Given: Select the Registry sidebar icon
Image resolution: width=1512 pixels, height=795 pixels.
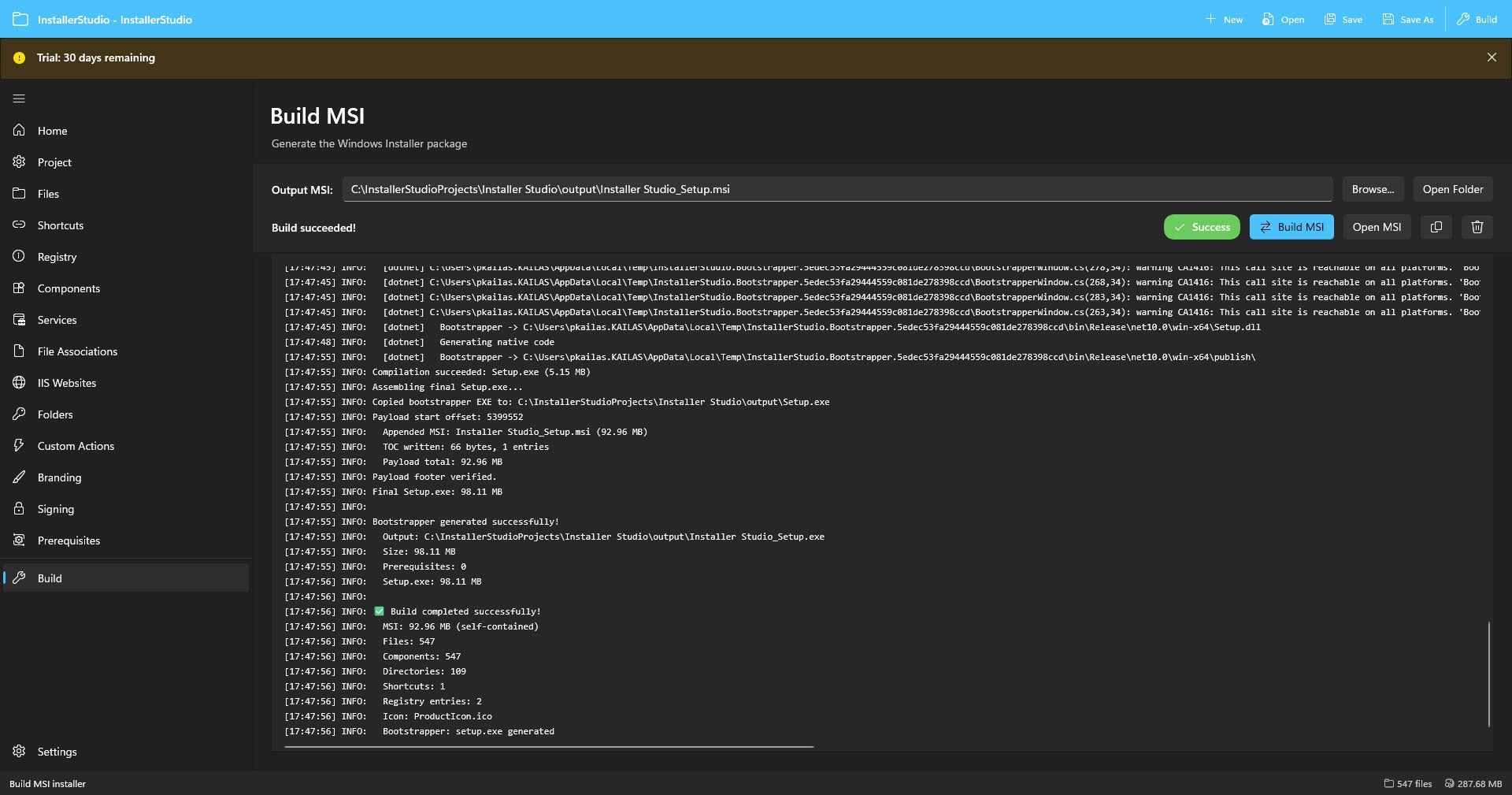Looking at the screenshot, I should 18,256.
